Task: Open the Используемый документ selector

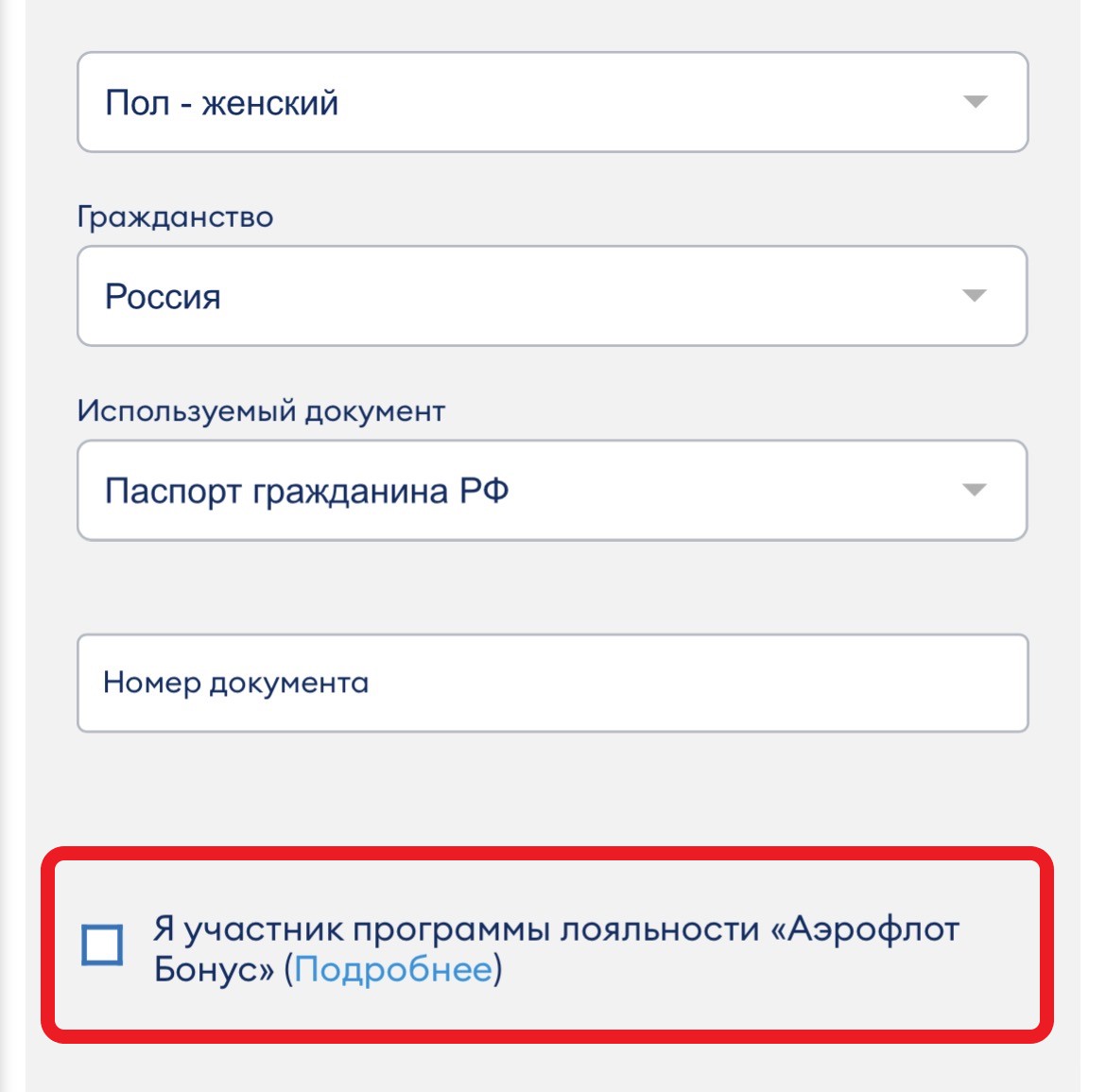Action: coord(552,491)
